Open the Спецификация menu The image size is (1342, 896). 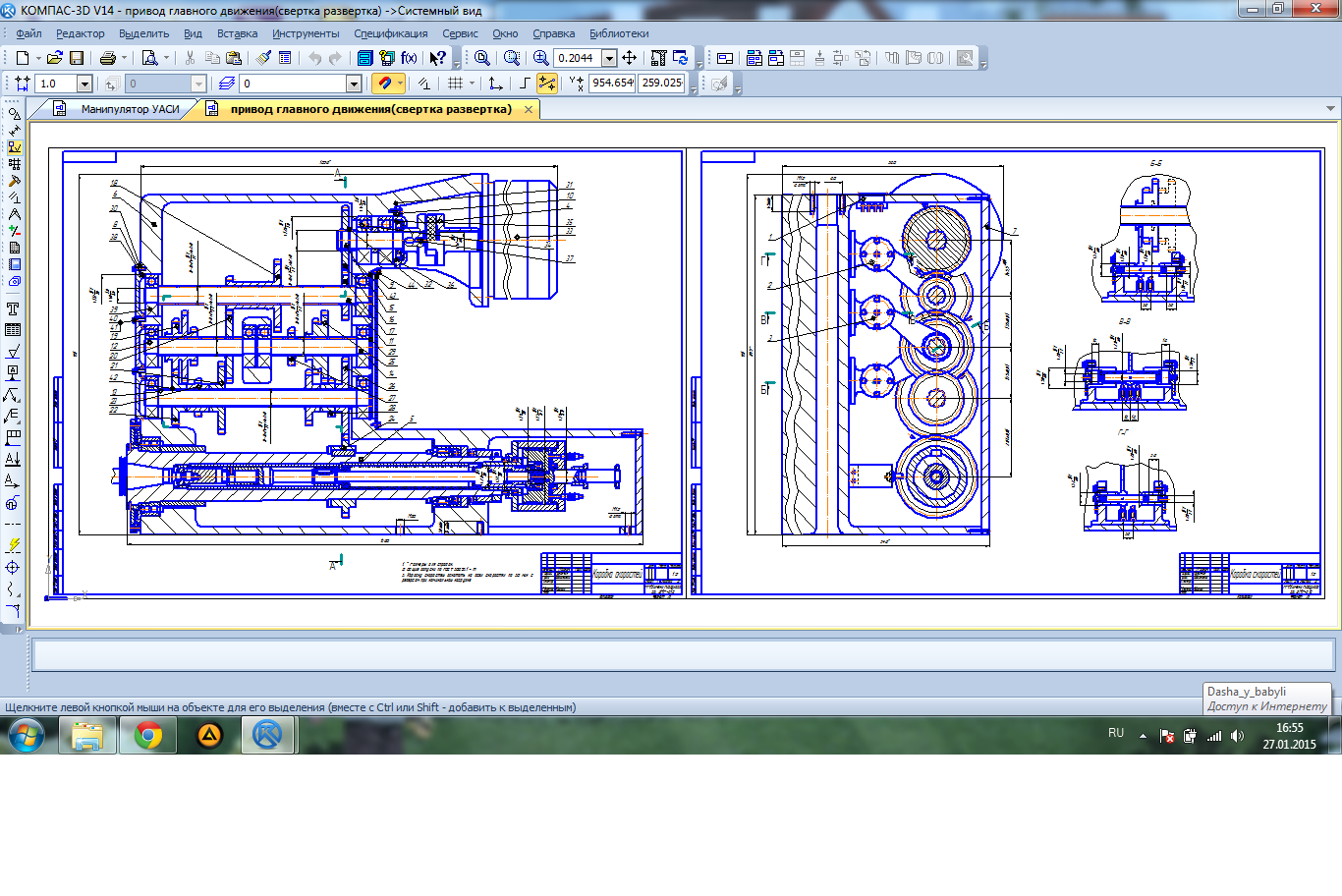[x=390, y=33]
